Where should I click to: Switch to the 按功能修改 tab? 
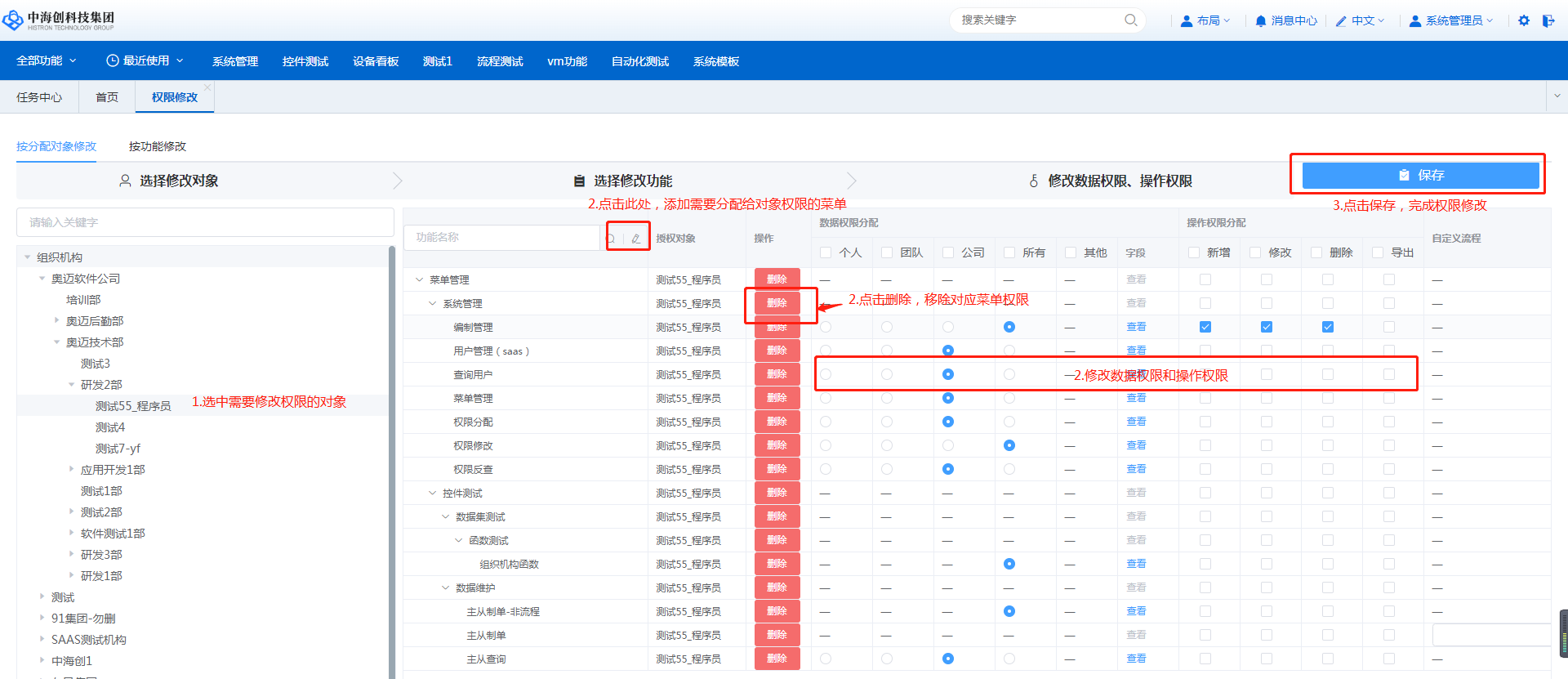[157, 146]
